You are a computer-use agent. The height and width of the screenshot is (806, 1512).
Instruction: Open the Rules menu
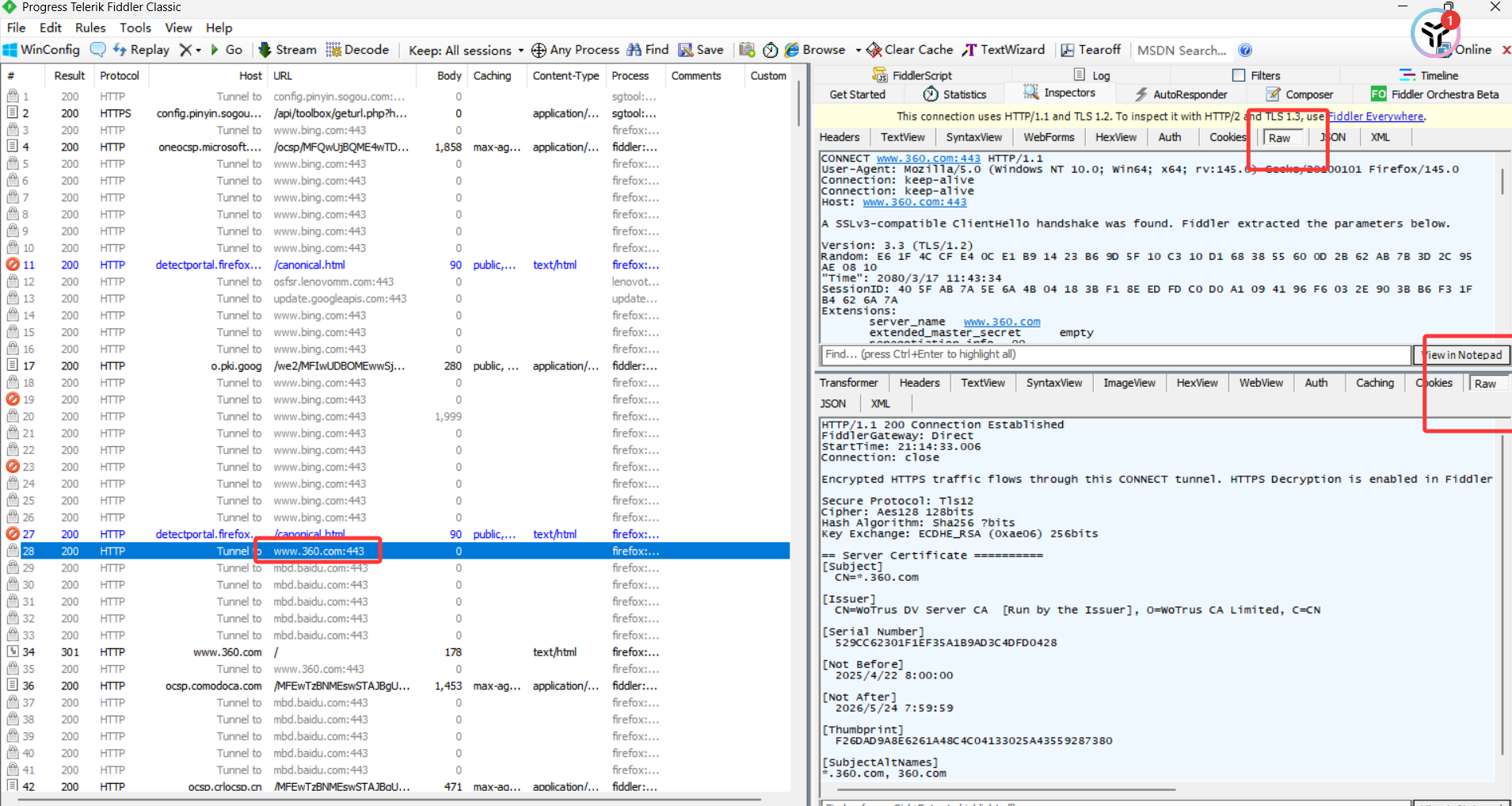(x=90, y=28)
